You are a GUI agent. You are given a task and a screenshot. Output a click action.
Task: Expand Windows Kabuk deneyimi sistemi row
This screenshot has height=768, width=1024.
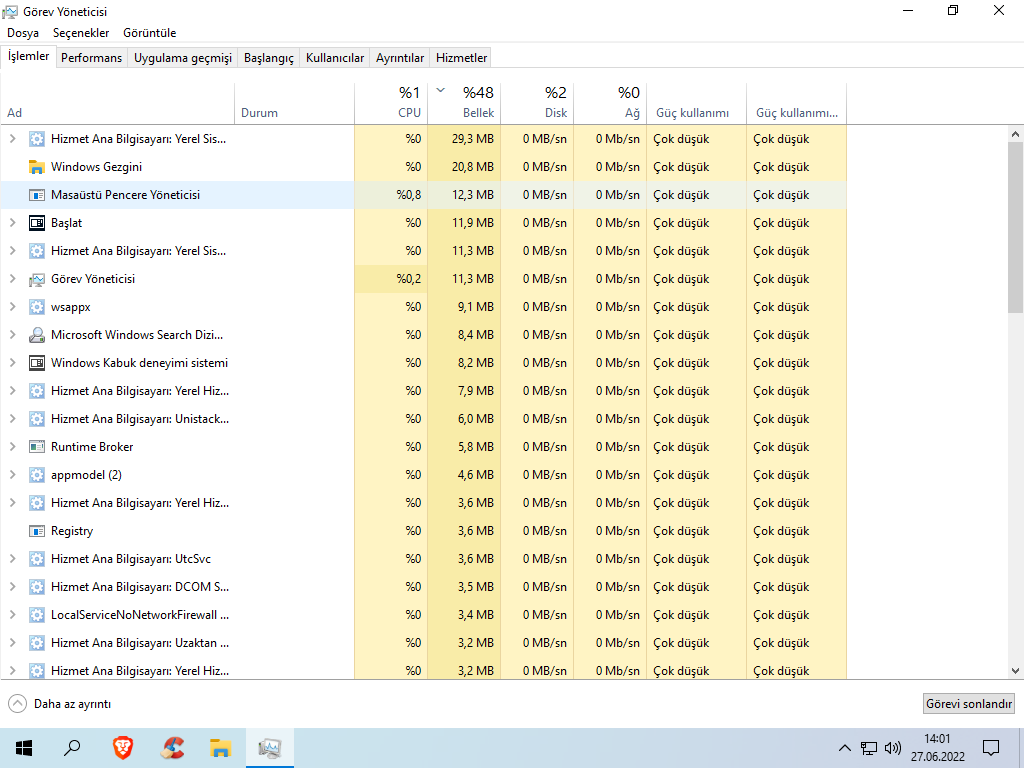coord(12,363)
